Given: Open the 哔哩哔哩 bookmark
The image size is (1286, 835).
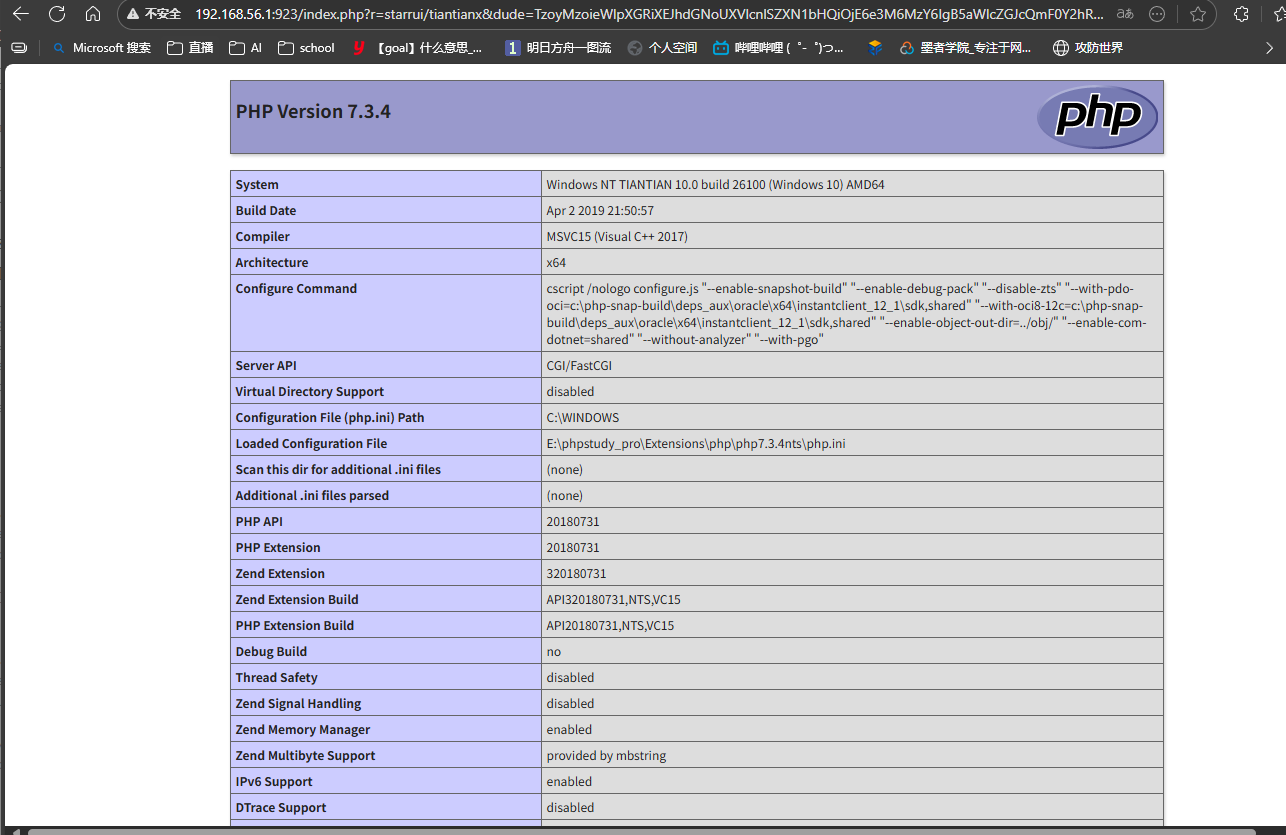Looking at the screenshot, I should 778,47.
